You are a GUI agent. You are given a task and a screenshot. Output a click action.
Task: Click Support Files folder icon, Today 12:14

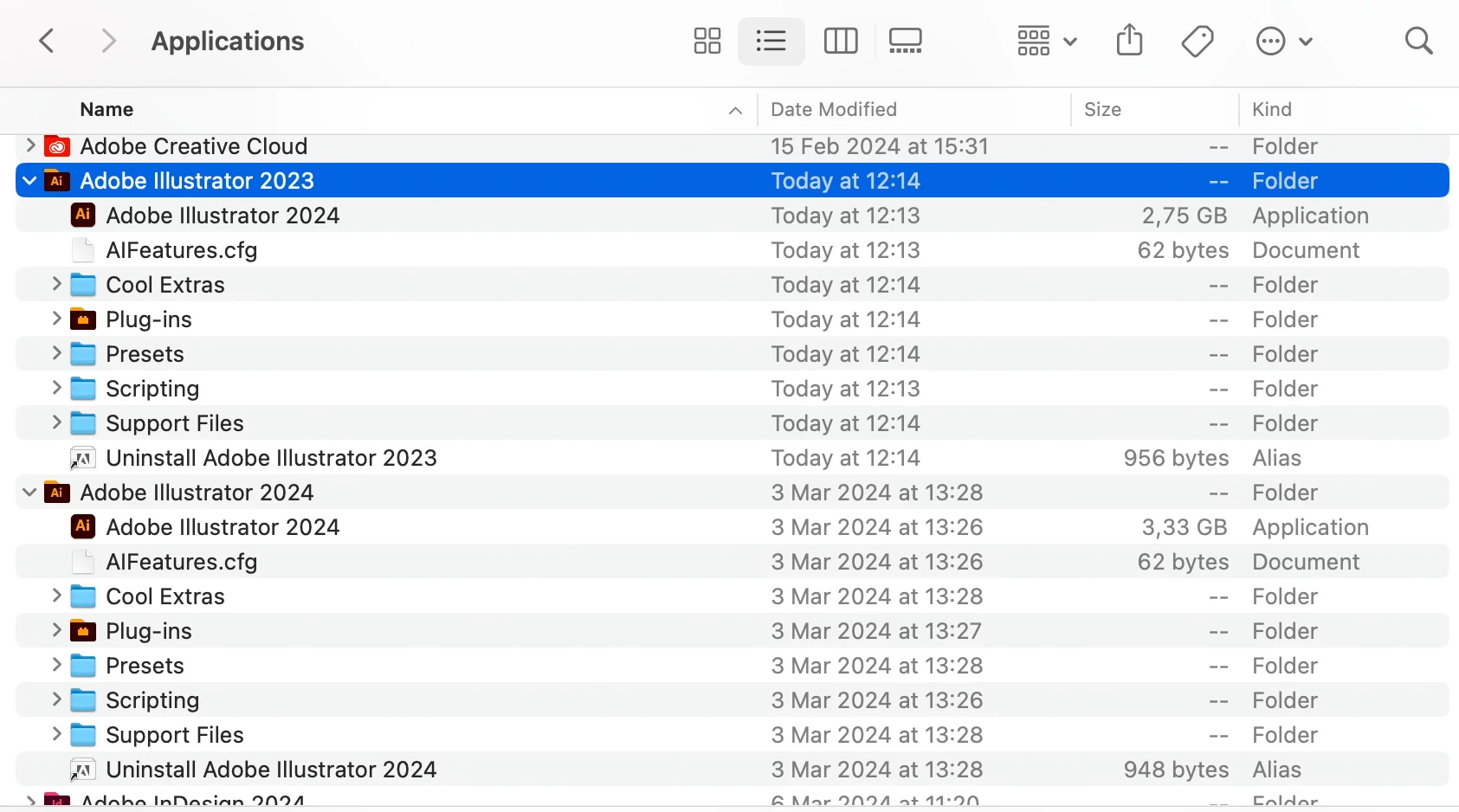[x=83, y=423]
